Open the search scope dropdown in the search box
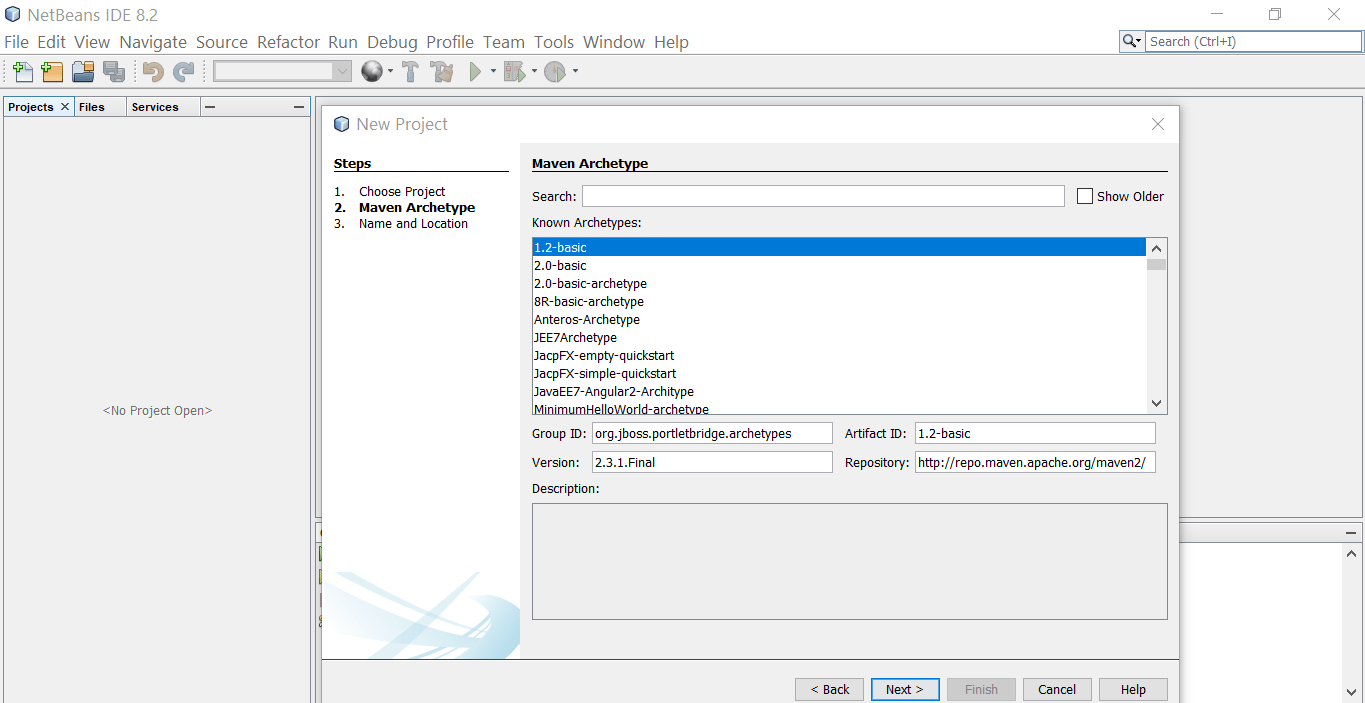This screenshot has width=1365, height=703. 1131,41
